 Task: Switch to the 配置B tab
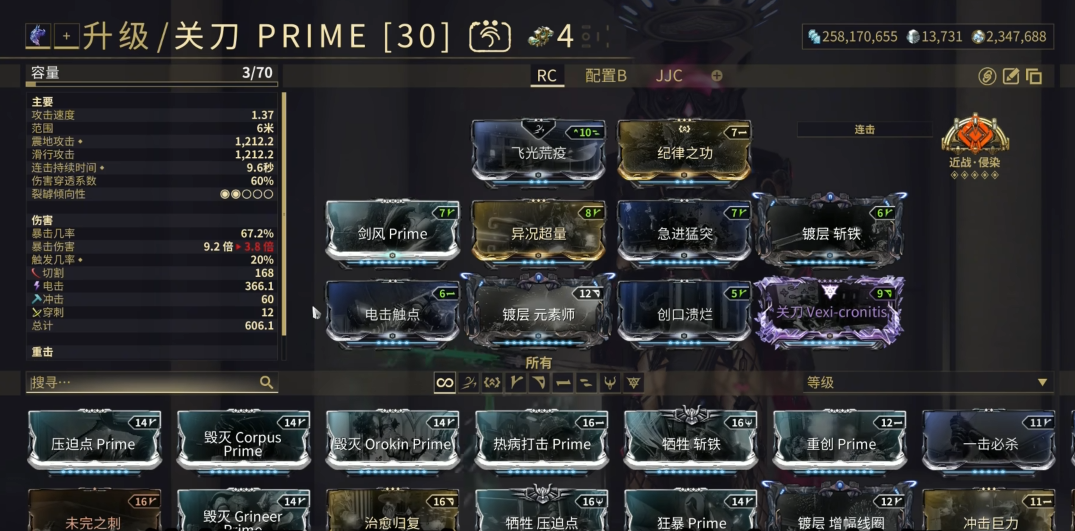click(606, 76)
